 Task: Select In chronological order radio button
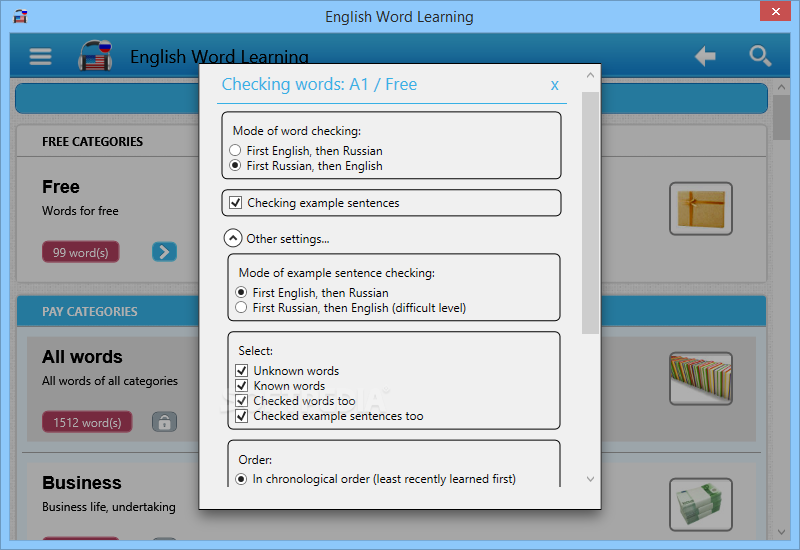[241, 479]
